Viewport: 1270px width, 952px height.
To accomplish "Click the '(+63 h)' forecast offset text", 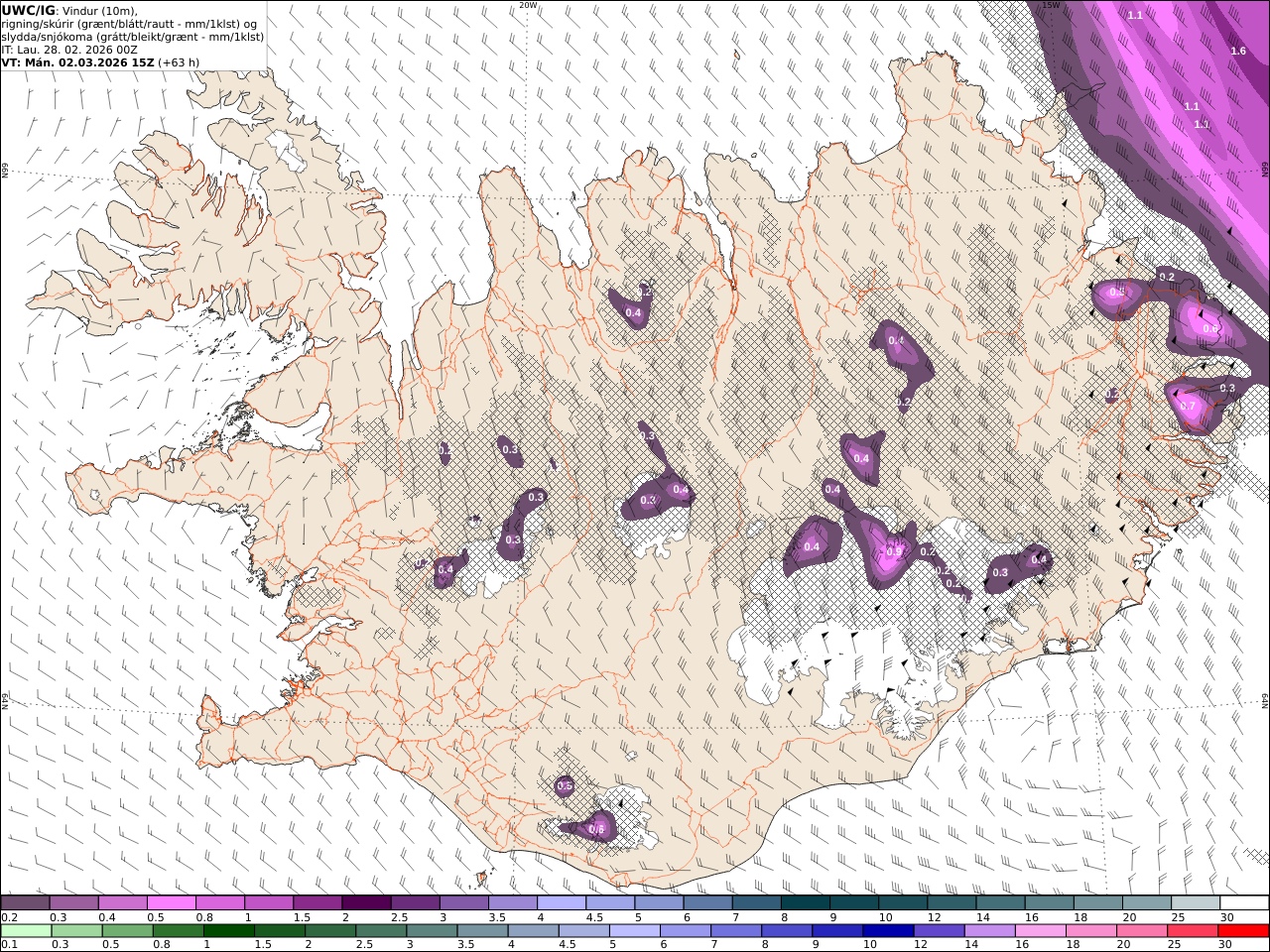I will (x=179, y=61).
